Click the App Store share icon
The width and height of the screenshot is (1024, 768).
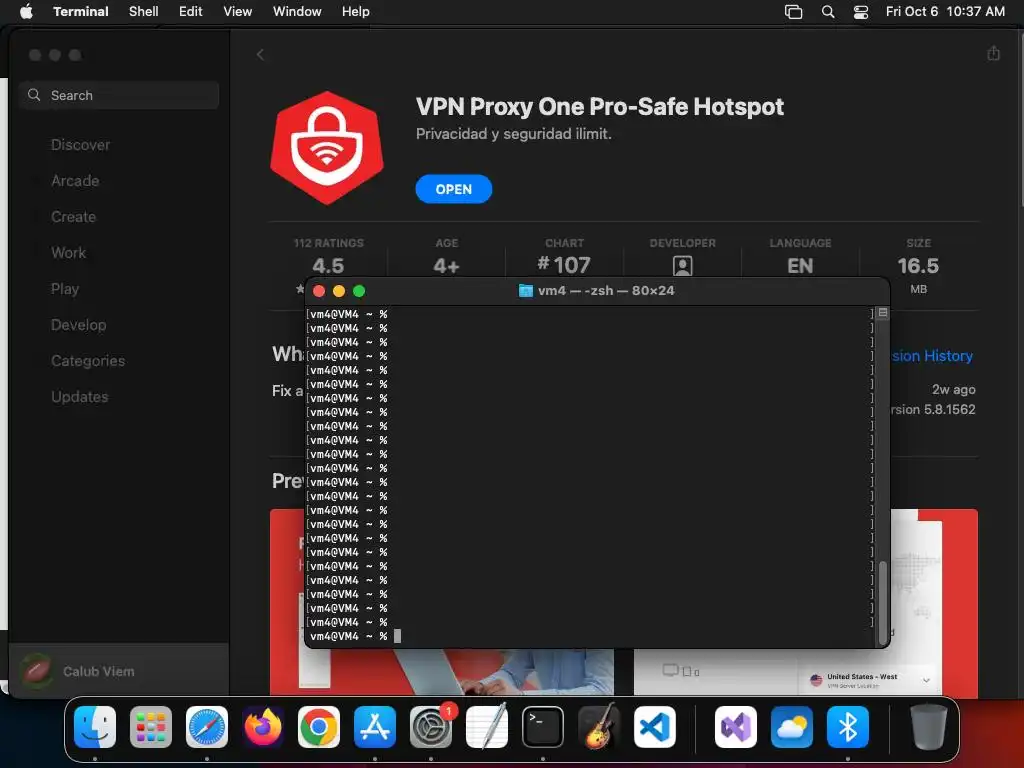[x=993, y=54]
